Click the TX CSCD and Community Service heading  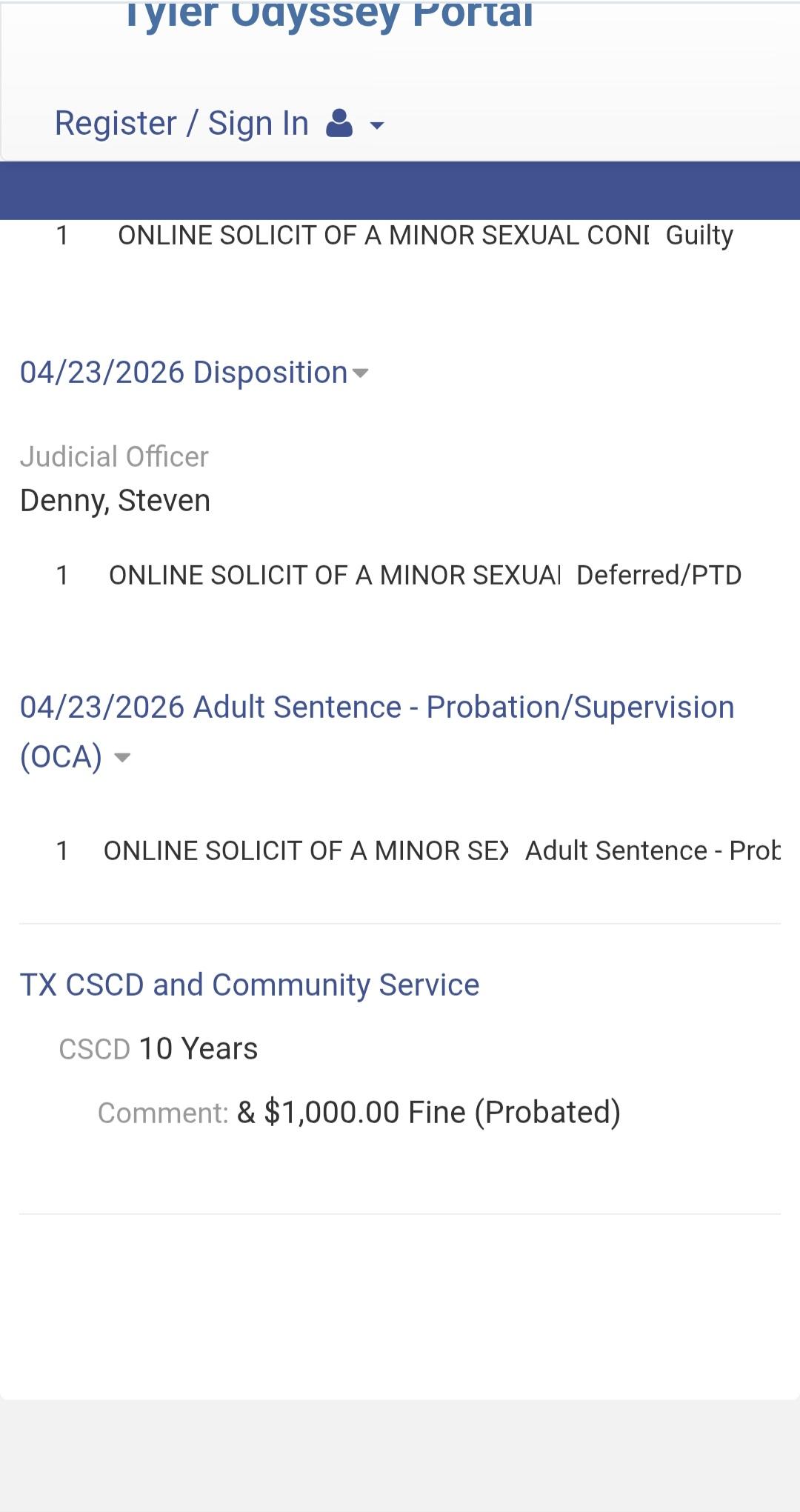(250, 985)
